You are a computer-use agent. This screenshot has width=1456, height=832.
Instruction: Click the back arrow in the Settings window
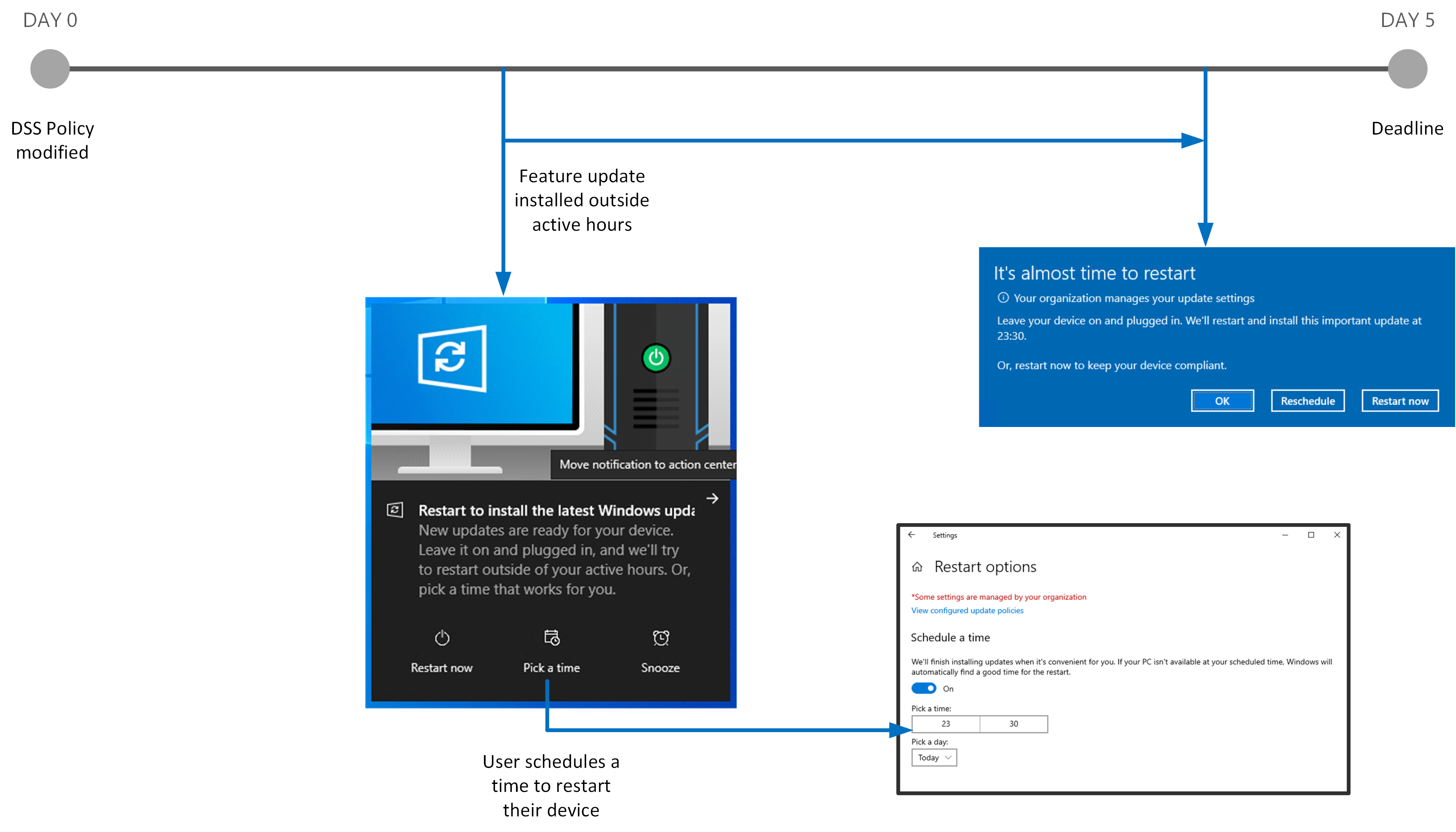pyautogui.click(x=911, y=535)
